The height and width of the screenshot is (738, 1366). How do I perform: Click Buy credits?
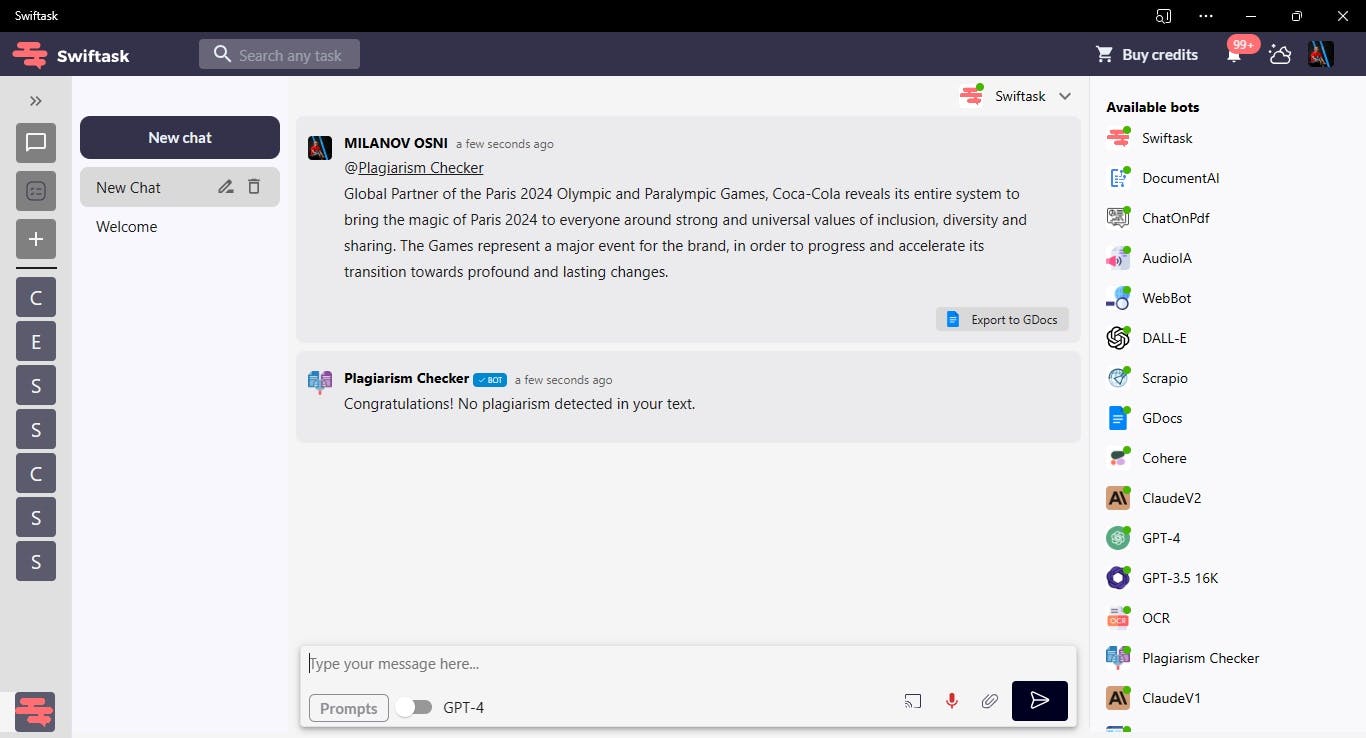coord(1147,55)
